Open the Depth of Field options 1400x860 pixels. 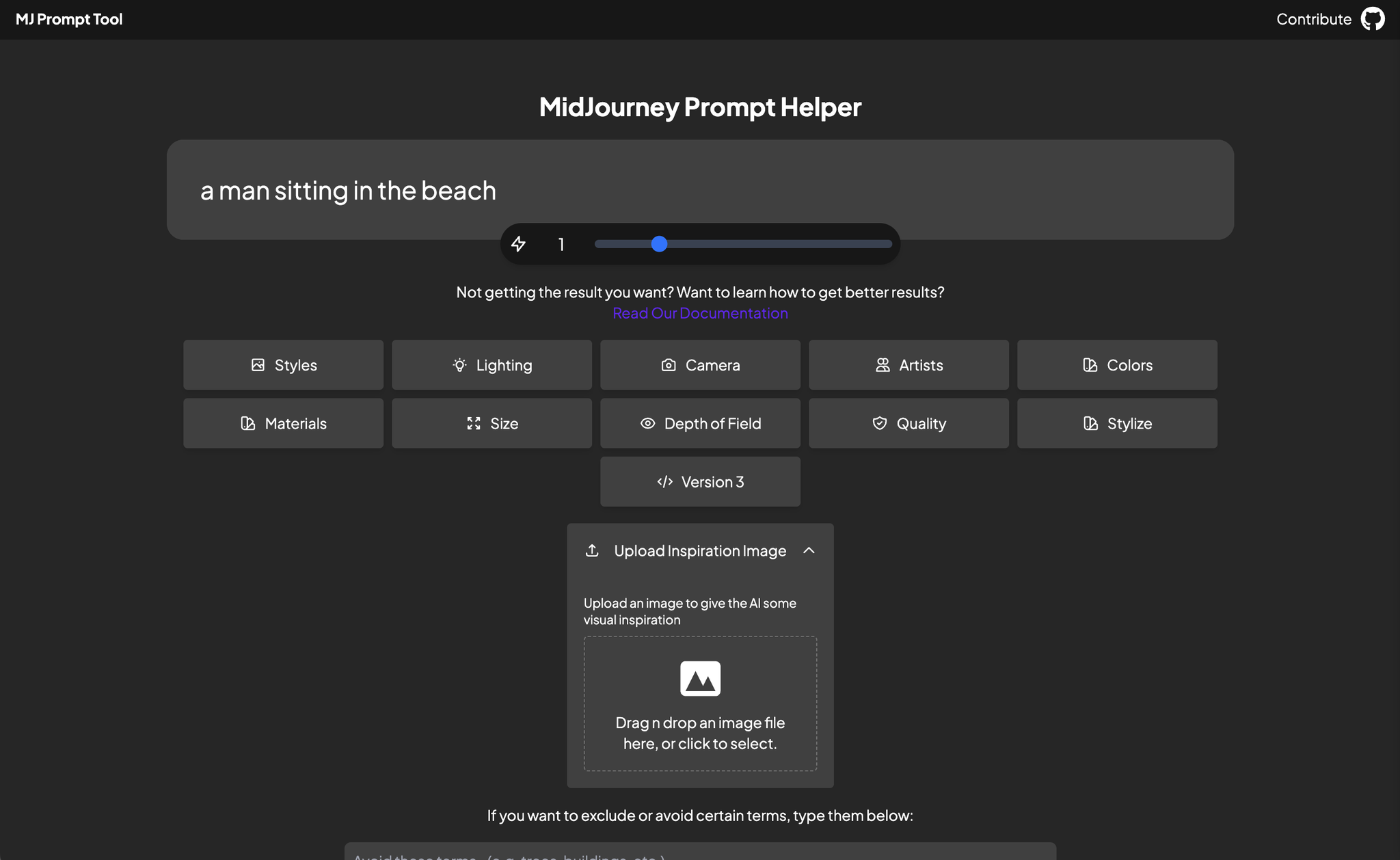[700, 423]
